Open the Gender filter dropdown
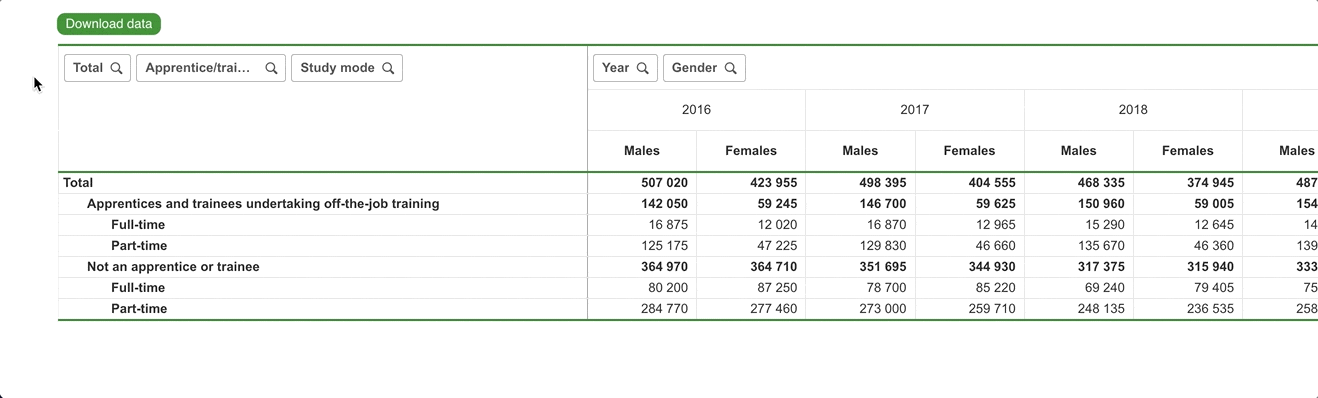The width and height of the screenshot is (1318, 398). click(x=704, y=68)
